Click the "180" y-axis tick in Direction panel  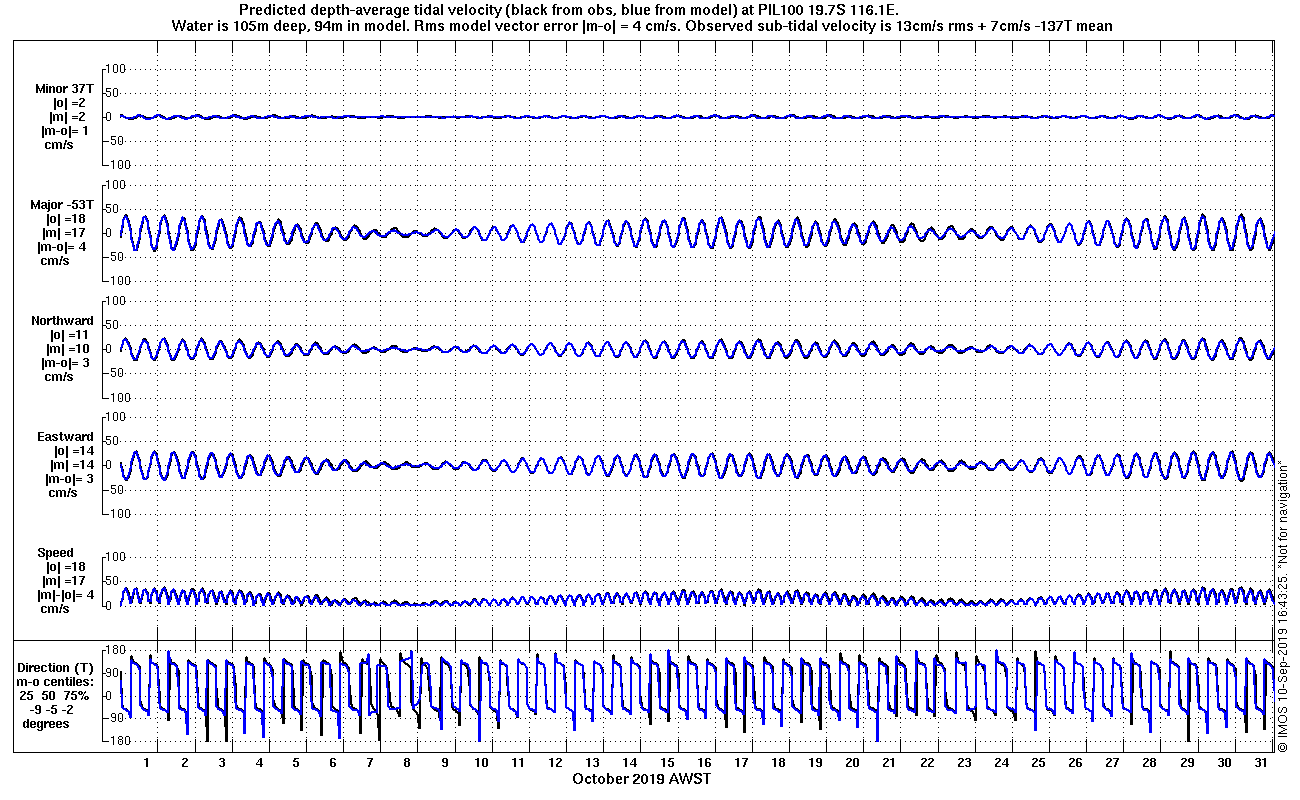tap(116, 651)
